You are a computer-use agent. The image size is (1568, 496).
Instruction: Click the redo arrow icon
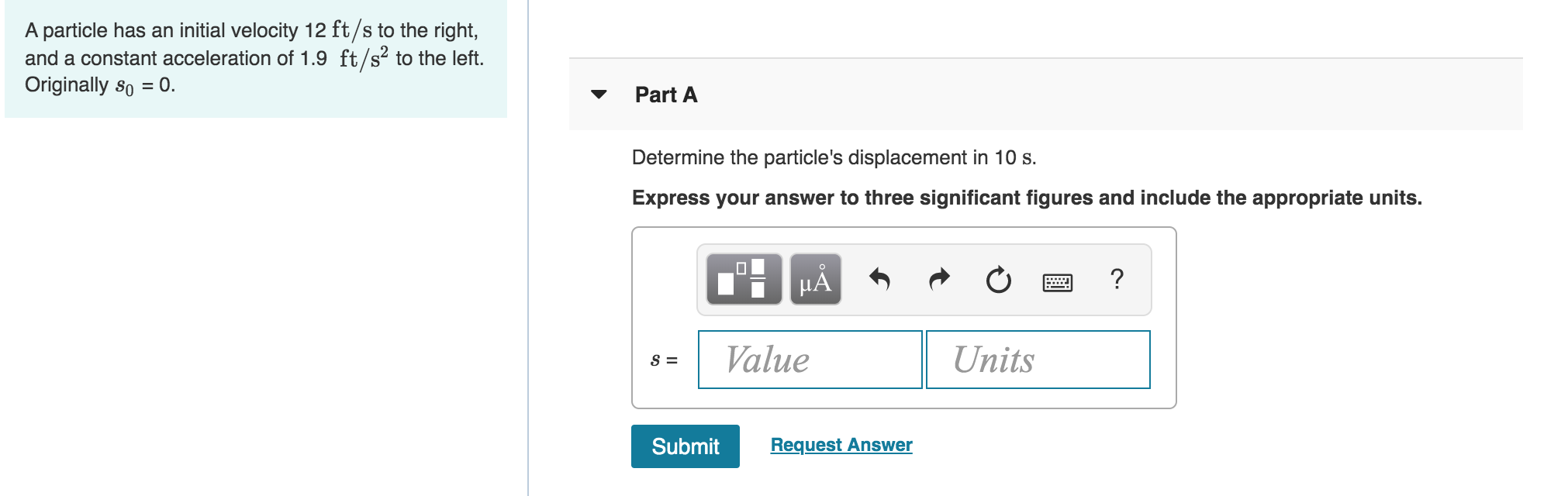[940, 281]
